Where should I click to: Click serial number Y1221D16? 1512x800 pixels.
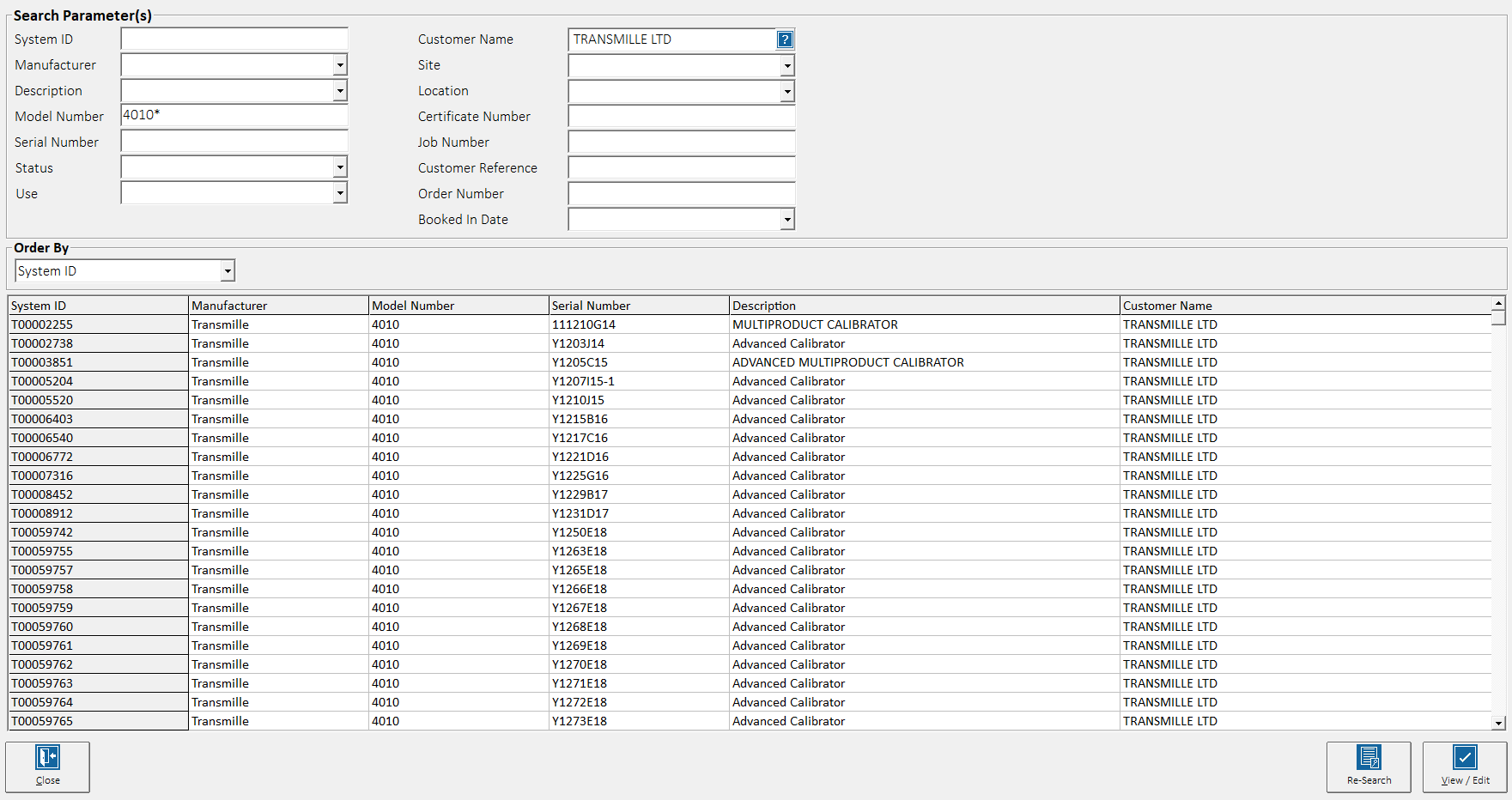(x=580, y=457)
